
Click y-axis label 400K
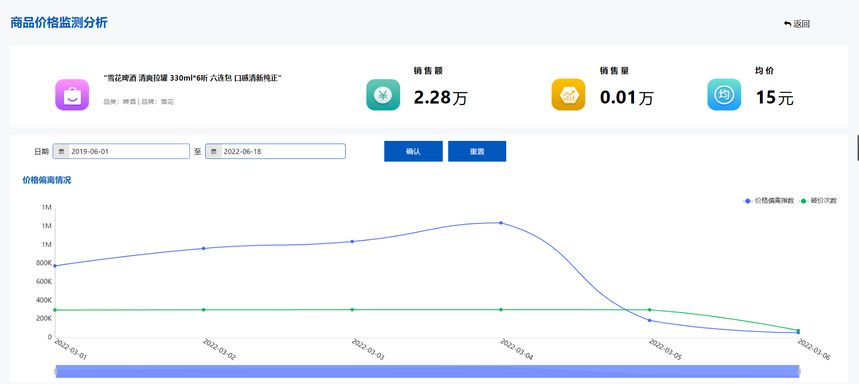click(44, 300)
